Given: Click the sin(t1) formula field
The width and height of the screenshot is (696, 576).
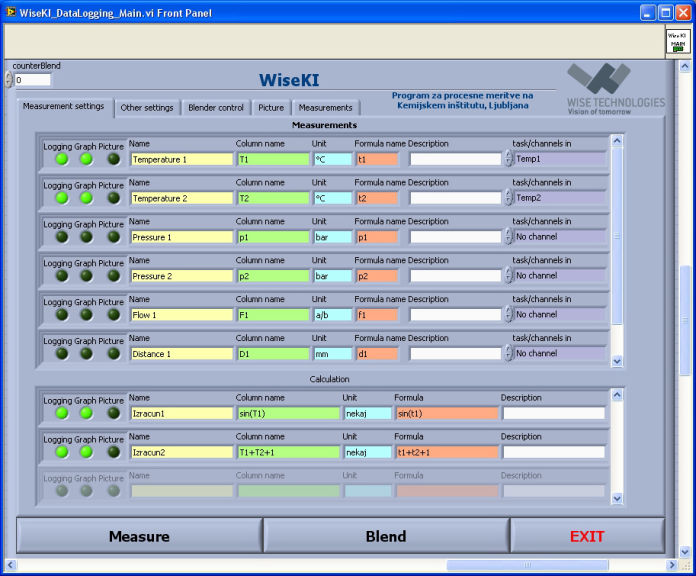Looking at the screenshot, I should point(447,414).
